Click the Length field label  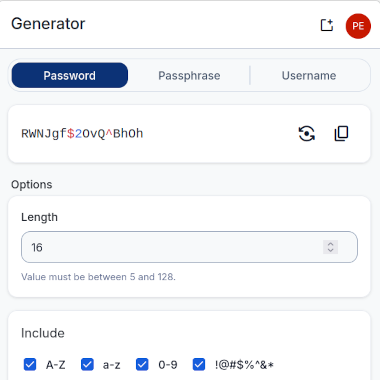coord(39,217)
